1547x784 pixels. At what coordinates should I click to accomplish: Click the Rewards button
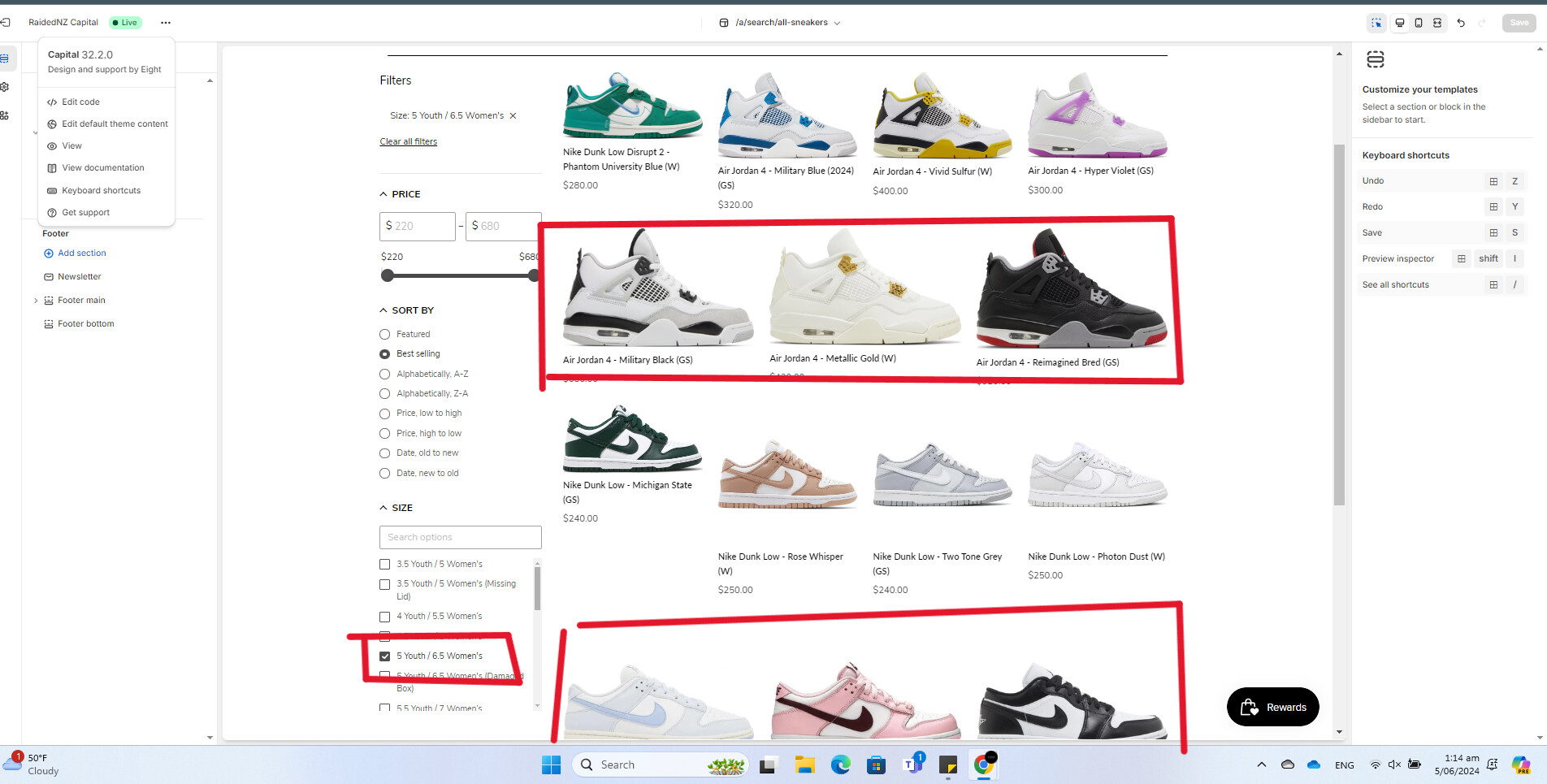(1273, 708)
